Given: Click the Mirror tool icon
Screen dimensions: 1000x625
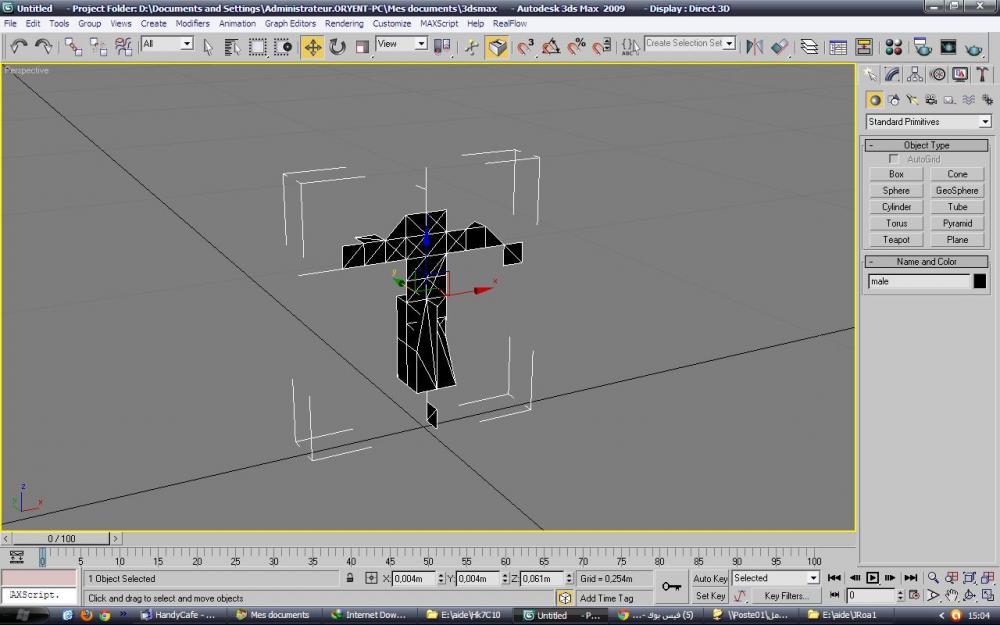Looking at the screenshot, I should 755,47.
